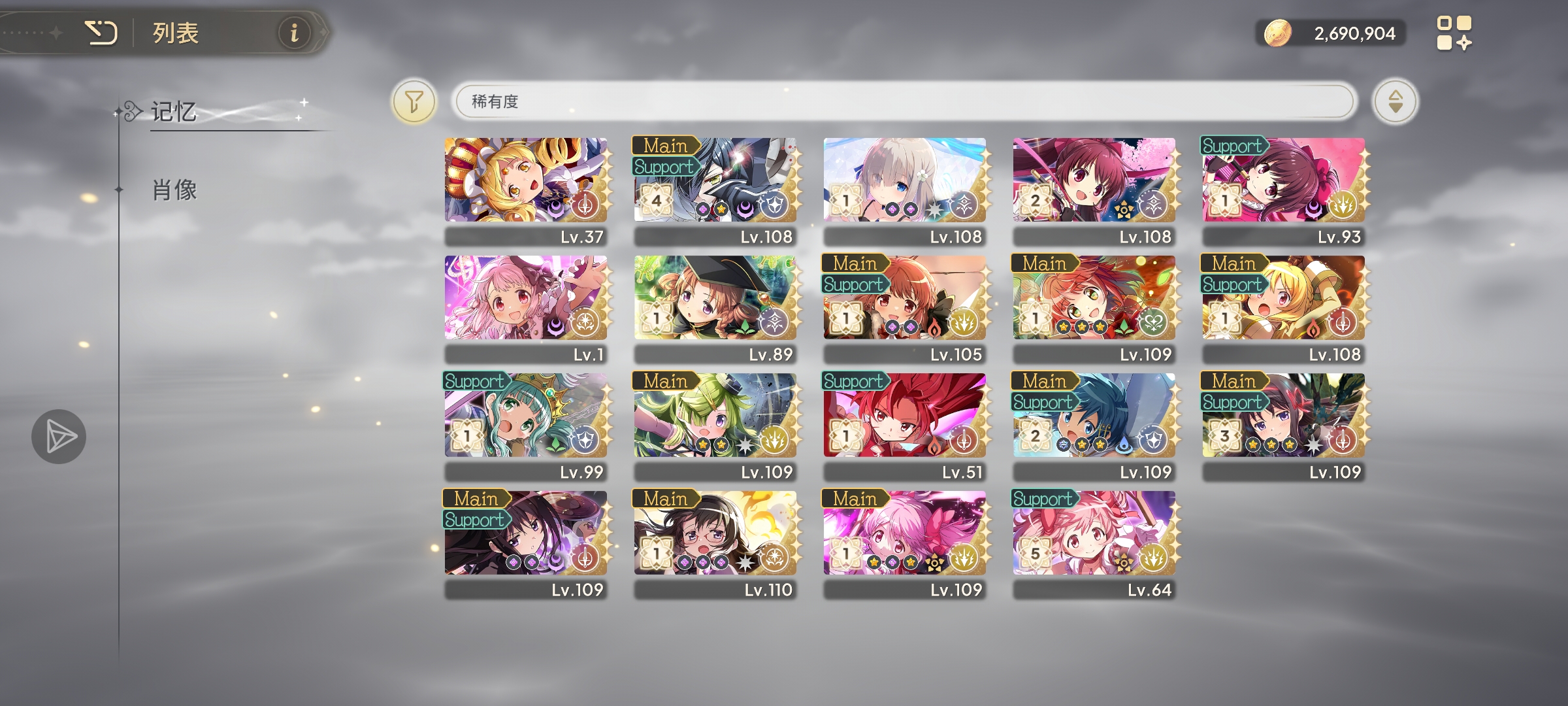Select the Lv.1 pink-haired memory card
Viewport: 1568px width, 706px height.
pos(527,309)
